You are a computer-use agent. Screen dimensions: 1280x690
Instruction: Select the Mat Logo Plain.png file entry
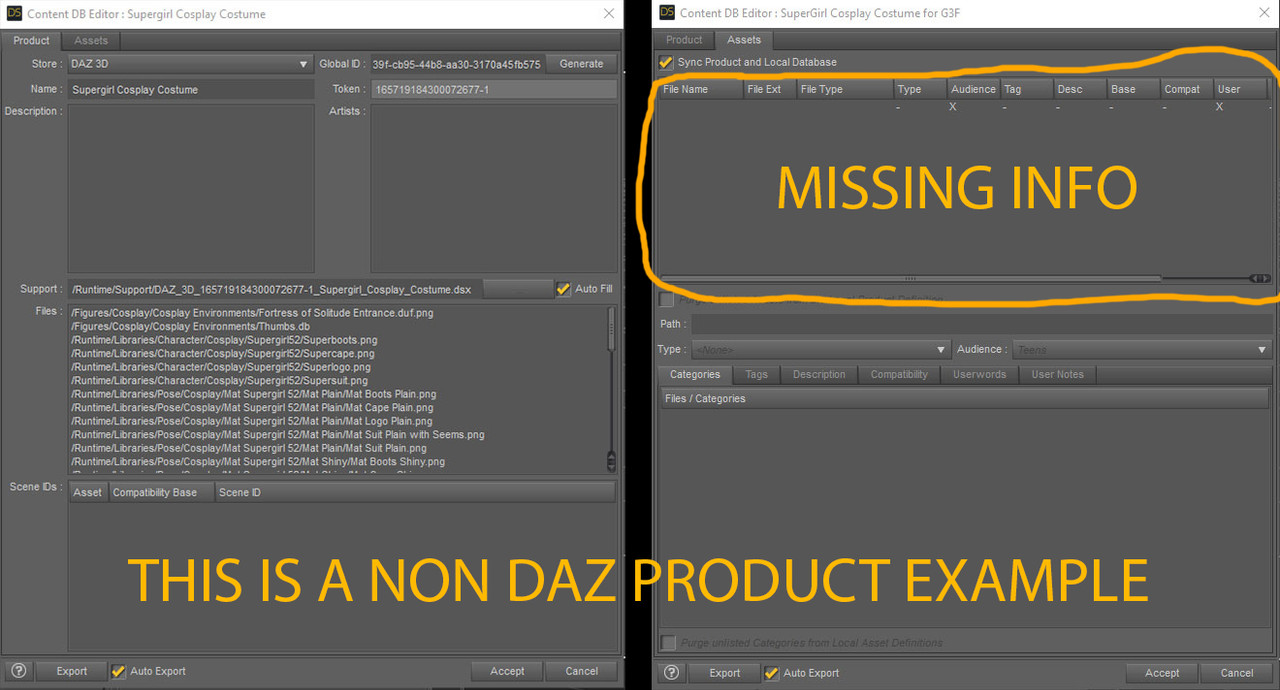pyautogui.click(x=251, y=421)
